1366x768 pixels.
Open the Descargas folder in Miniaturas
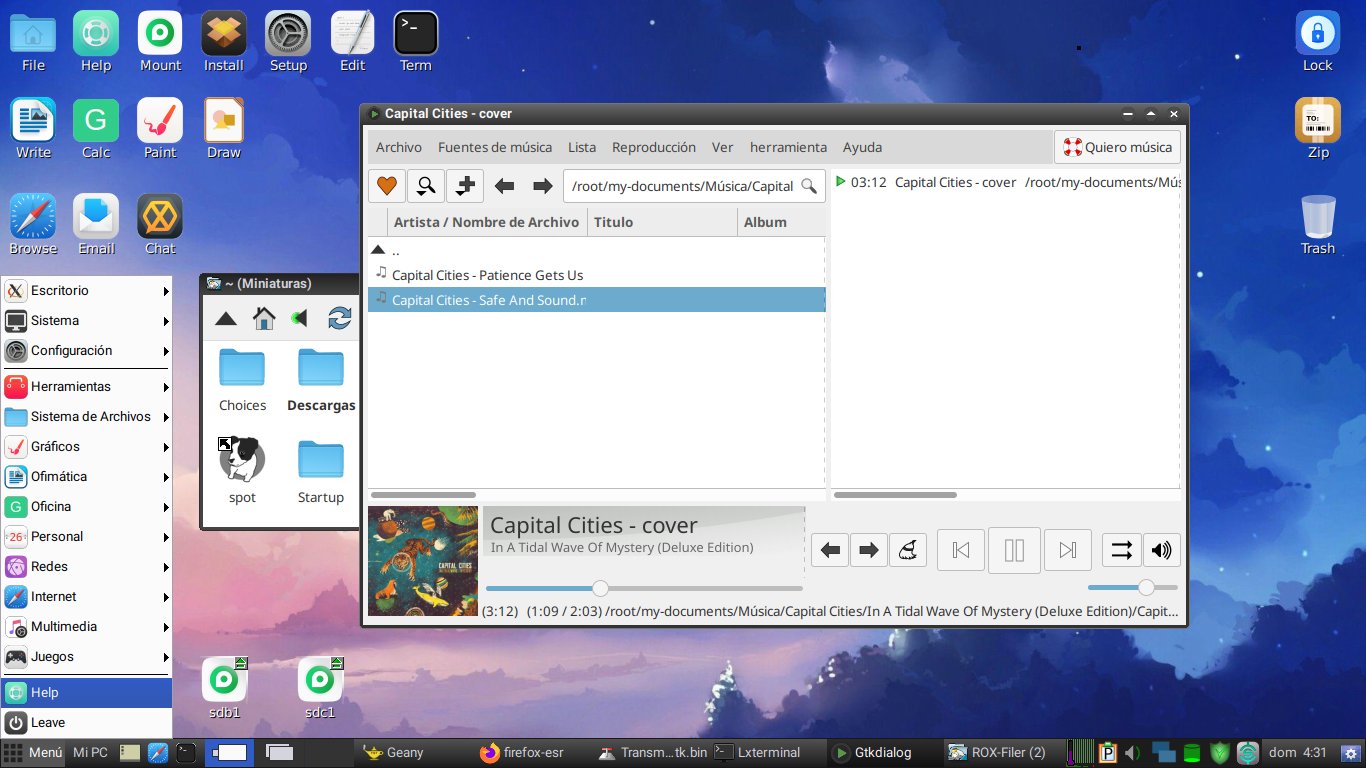click(x=321, y=380)
